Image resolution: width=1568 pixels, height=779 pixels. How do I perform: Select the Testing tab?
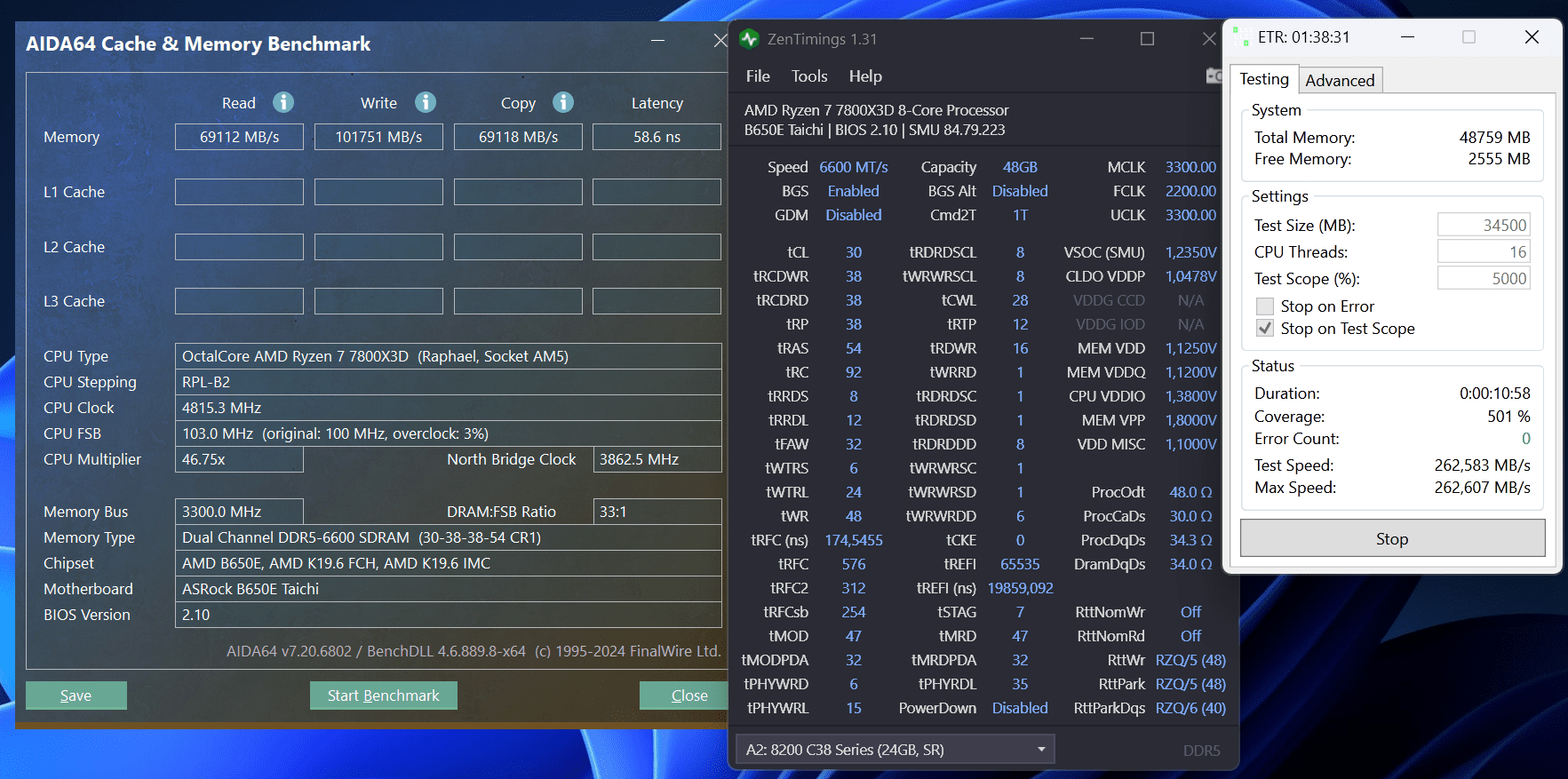1263,79
